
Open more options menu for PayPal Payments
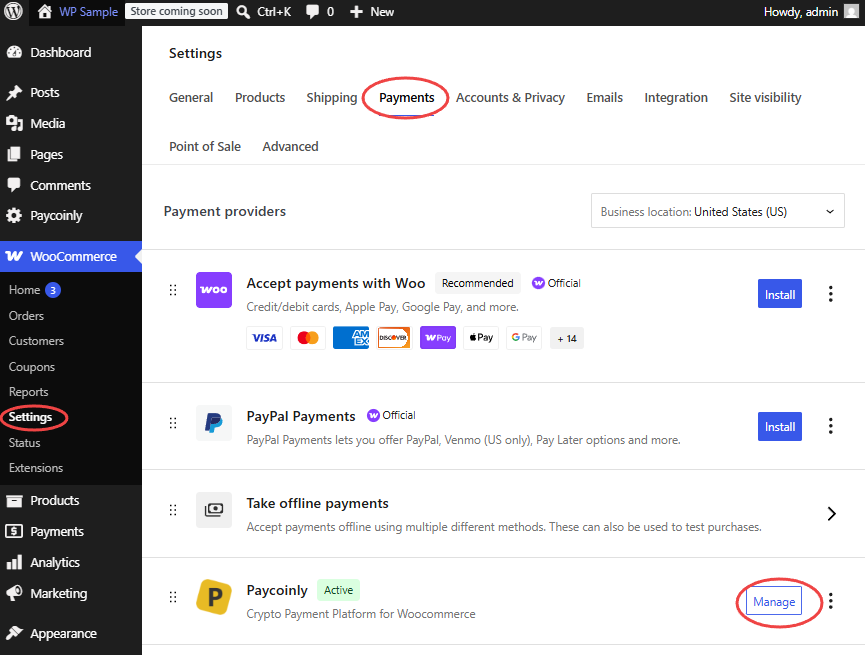[830, 425]
